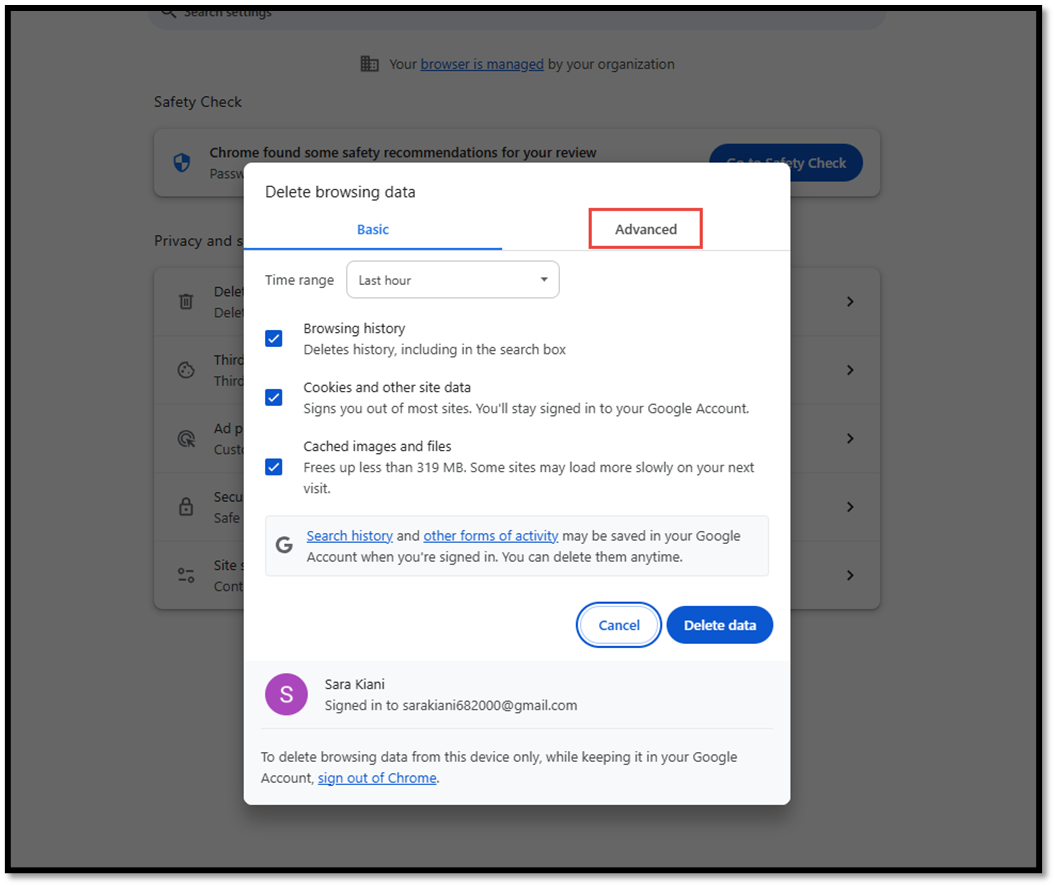Open the Time range dropdown
This screenshot has height=886, width=1055.
pos(452,280)
